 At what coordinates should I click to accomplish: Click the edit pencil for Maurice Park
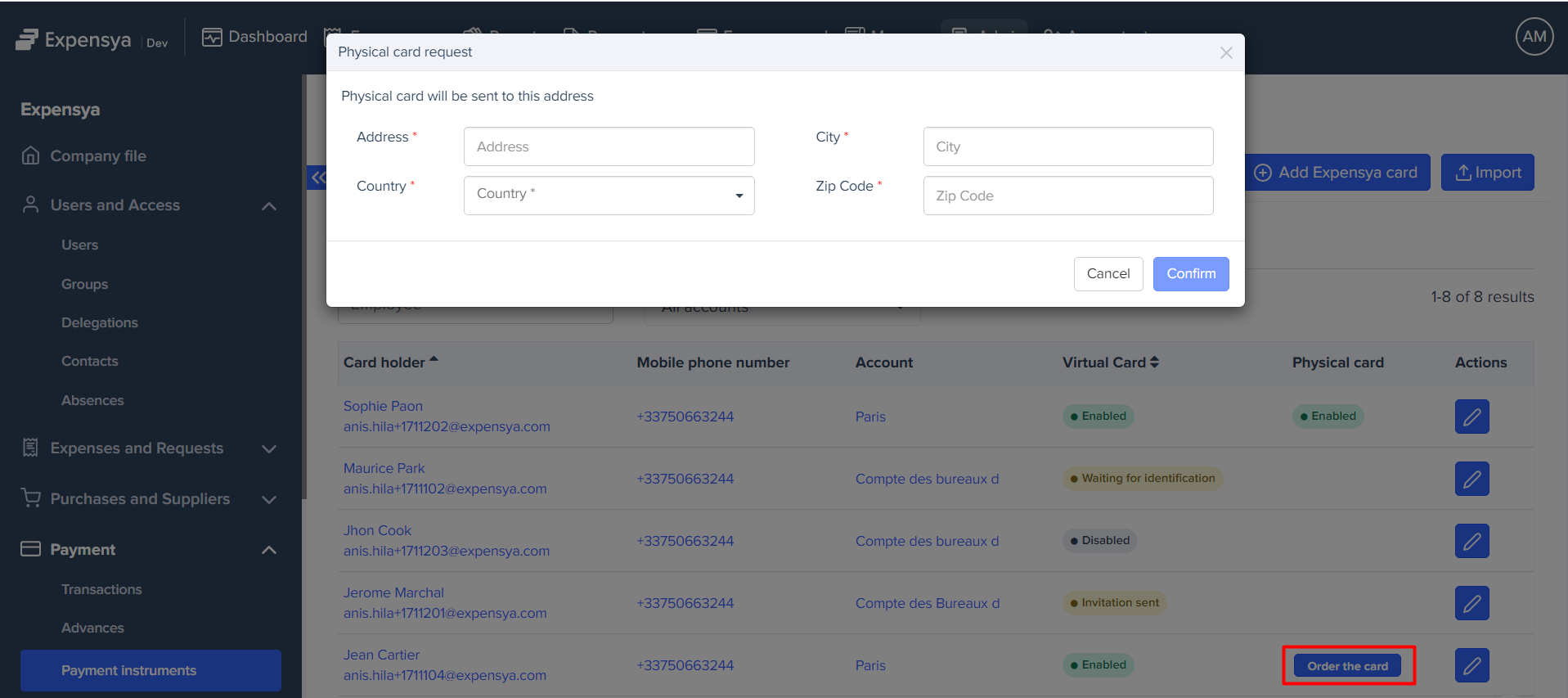tap(1471, 479)
